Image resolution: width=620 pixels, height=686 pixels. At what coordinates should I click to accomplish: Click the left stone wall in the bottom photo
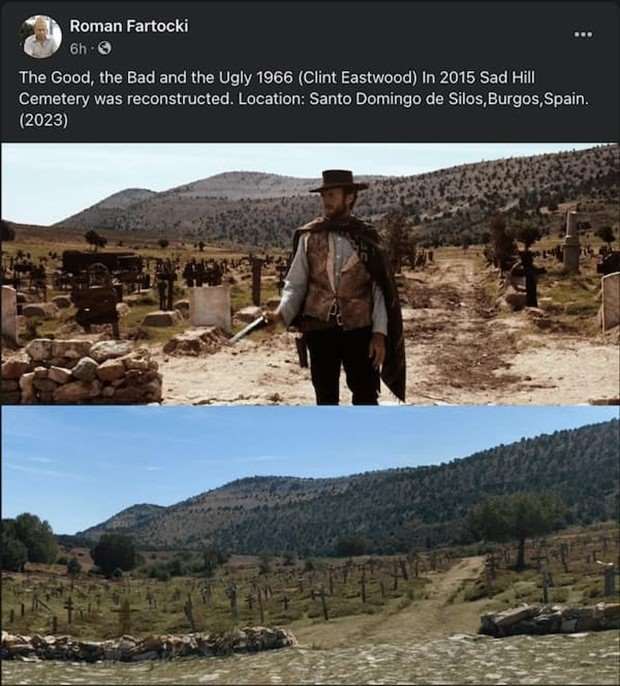[x=148, y=644]
